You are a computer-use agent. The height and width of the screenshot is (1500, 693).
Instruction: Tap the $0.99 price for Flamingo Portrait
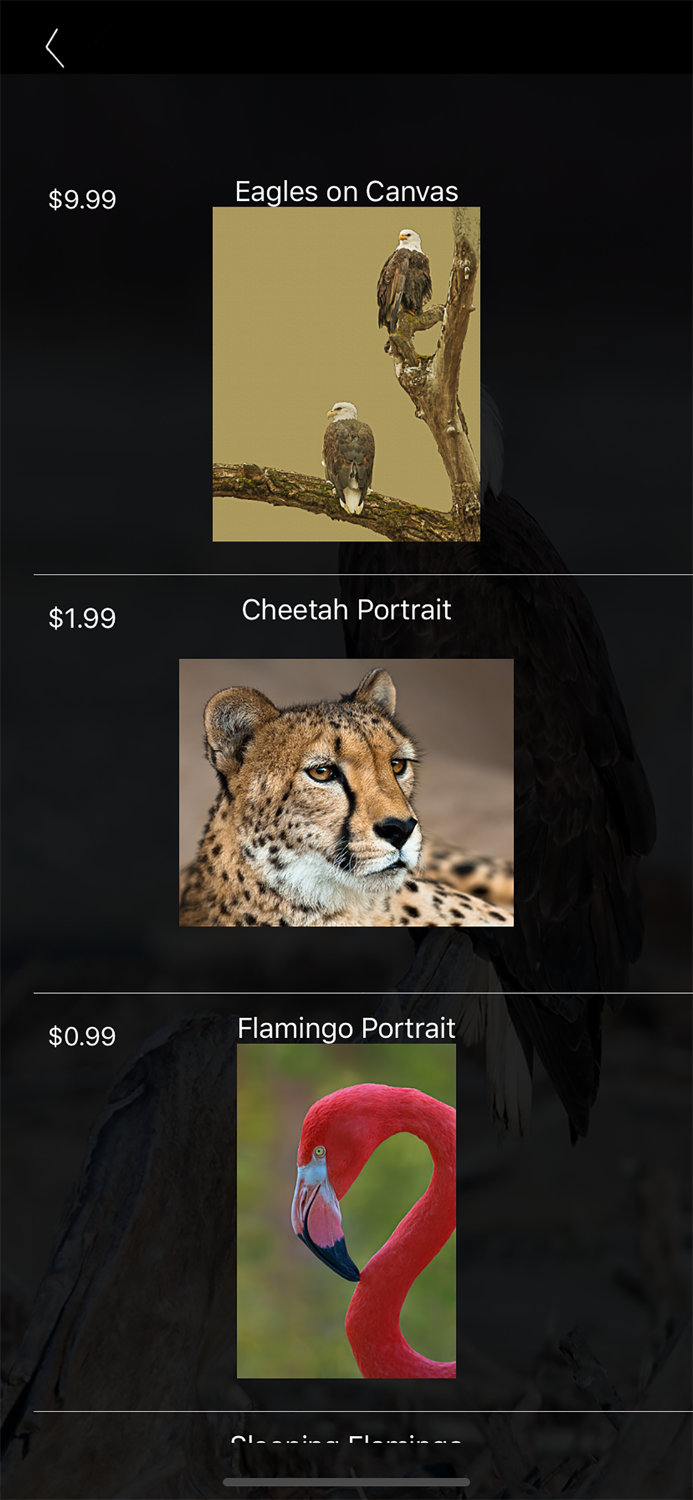pos(83,1037)
